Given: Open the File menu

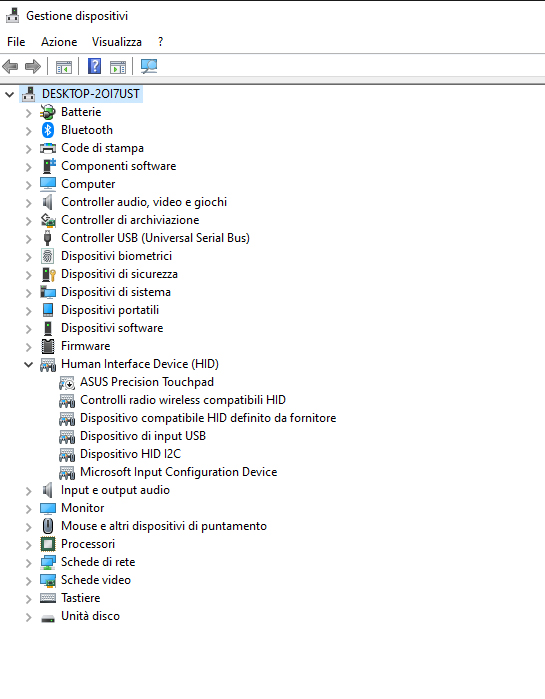Looking at the screenshot, I should pyautogui.click(x=16, y=42).
